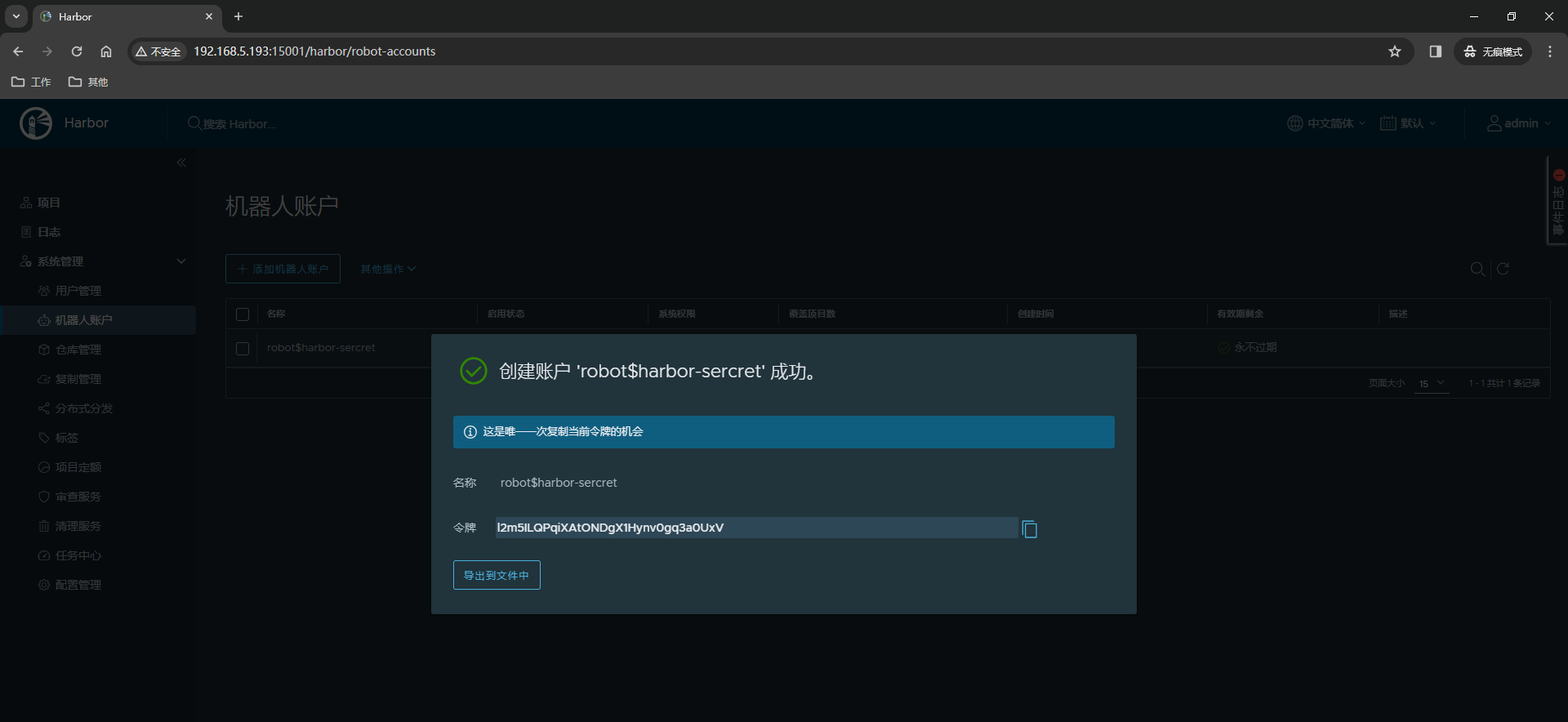Bookmark the page with the star icon
The image size is (1568, 722).
coord(1395,51)
